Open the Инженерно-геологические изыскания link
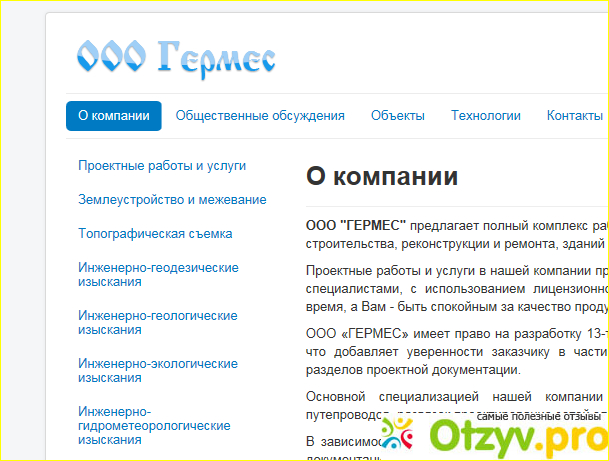Viewport: 609px width, 461px height. tap(158, 322)
